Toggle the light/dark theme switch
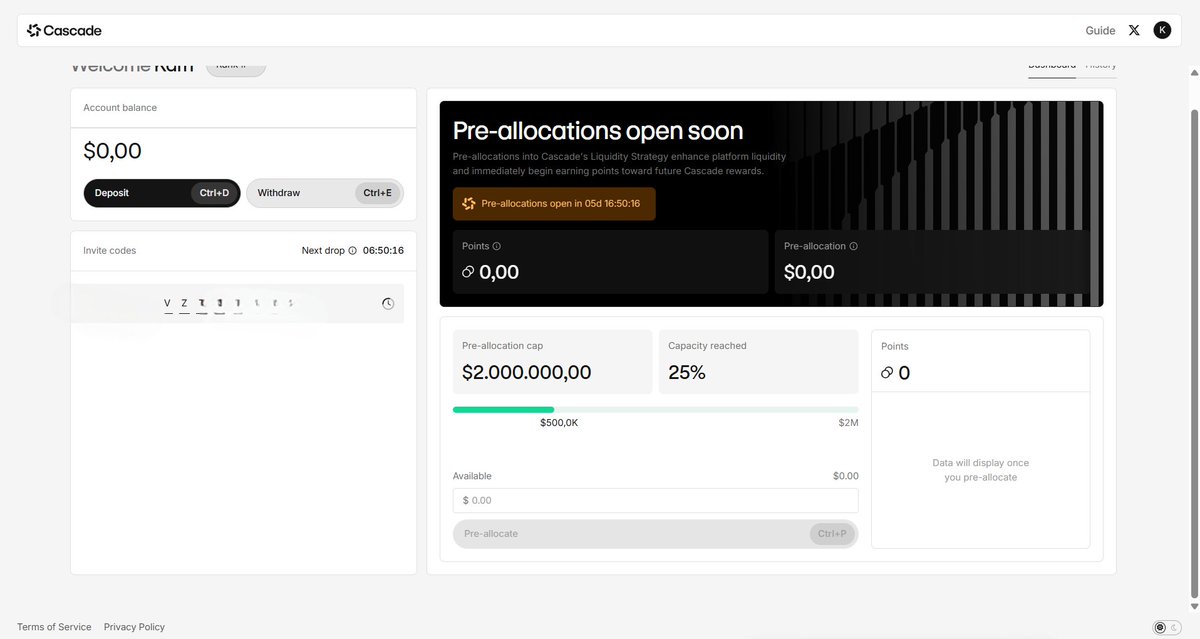The height and width of the screenshot is (639, 1200). pyautogui.click(x=1166, y=628)
